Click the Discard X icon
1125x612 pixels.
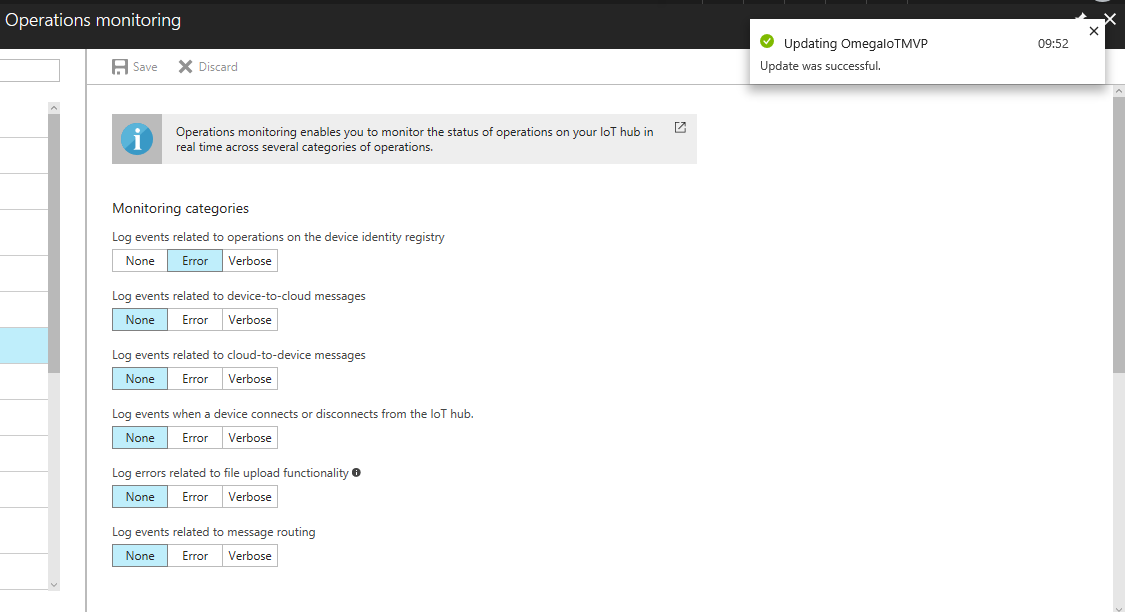click(185, 67)
